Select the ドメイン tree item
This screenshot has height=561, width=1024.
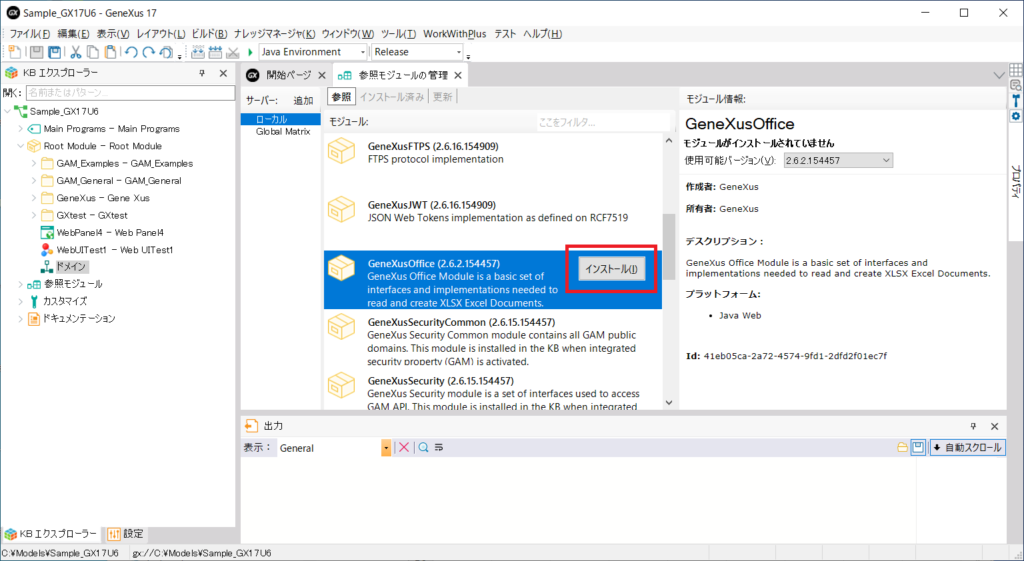[64, 266]
